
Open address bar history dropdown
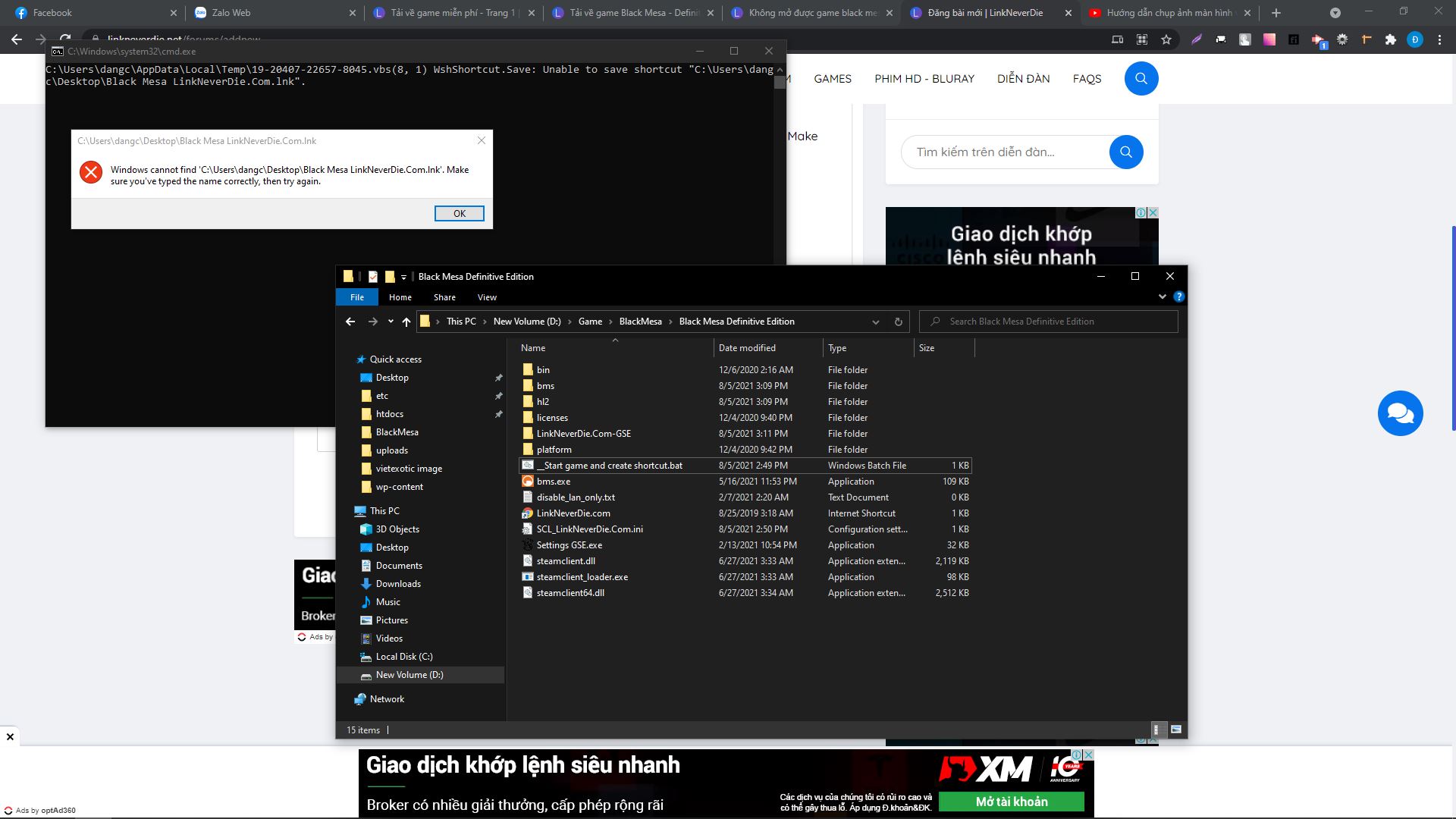point(876,322)
